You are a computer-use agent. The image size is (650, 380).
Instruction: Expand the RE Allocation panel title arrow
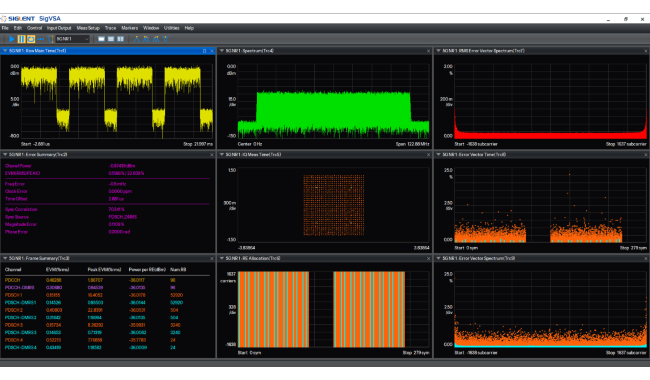222,258
